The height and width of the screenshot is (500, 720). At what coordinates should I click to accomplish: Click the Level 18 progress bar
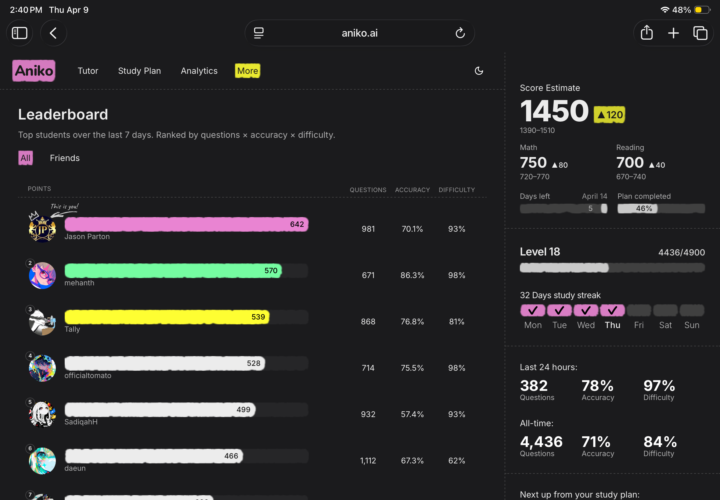[612, 268]
